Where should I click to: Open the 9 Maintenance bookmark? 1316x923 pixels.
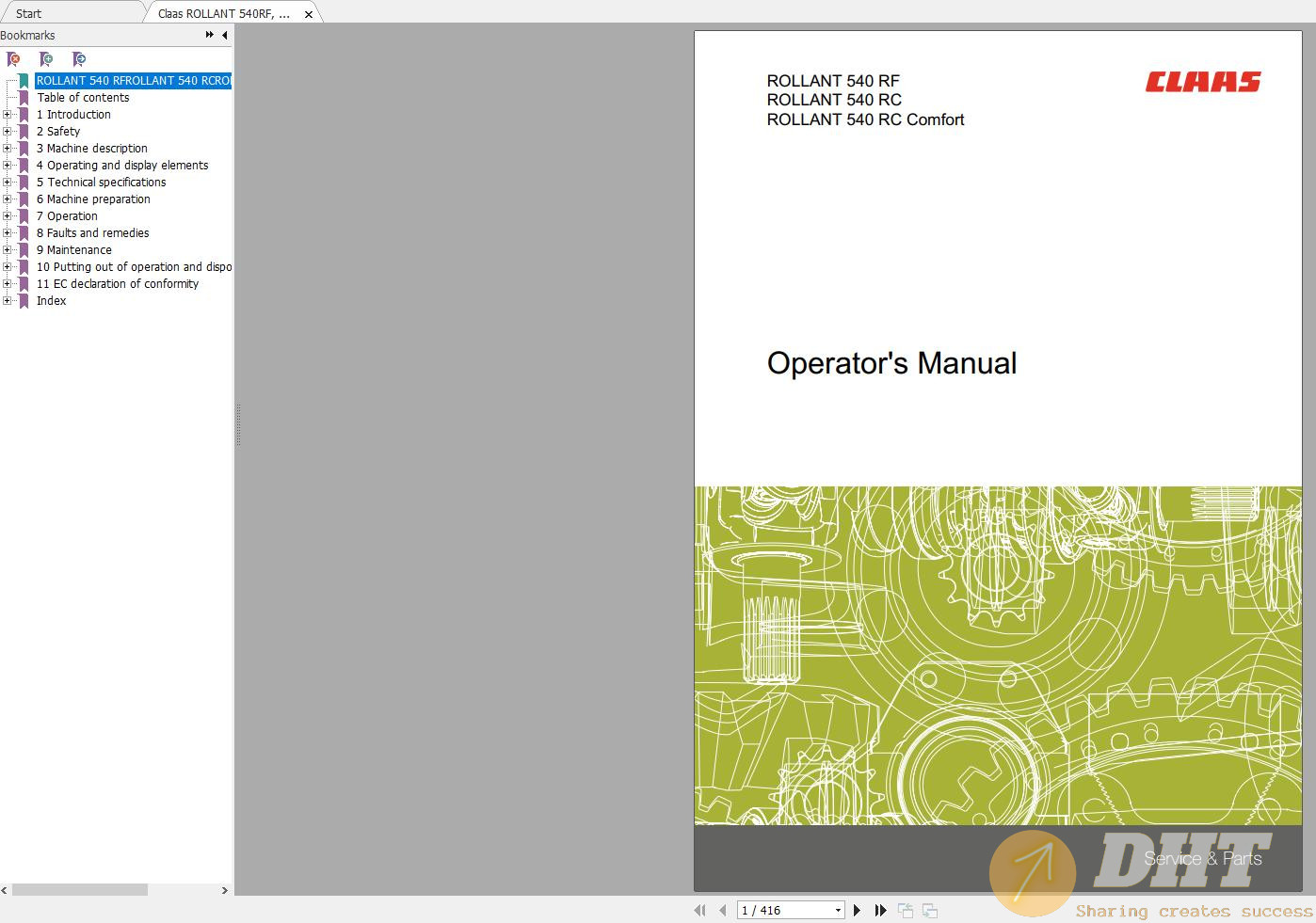click(x=74, y=250)
